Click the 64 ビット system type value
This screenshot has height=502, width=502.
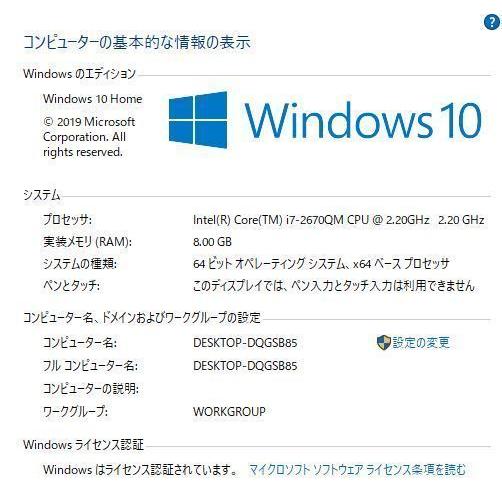coord(321,264)
